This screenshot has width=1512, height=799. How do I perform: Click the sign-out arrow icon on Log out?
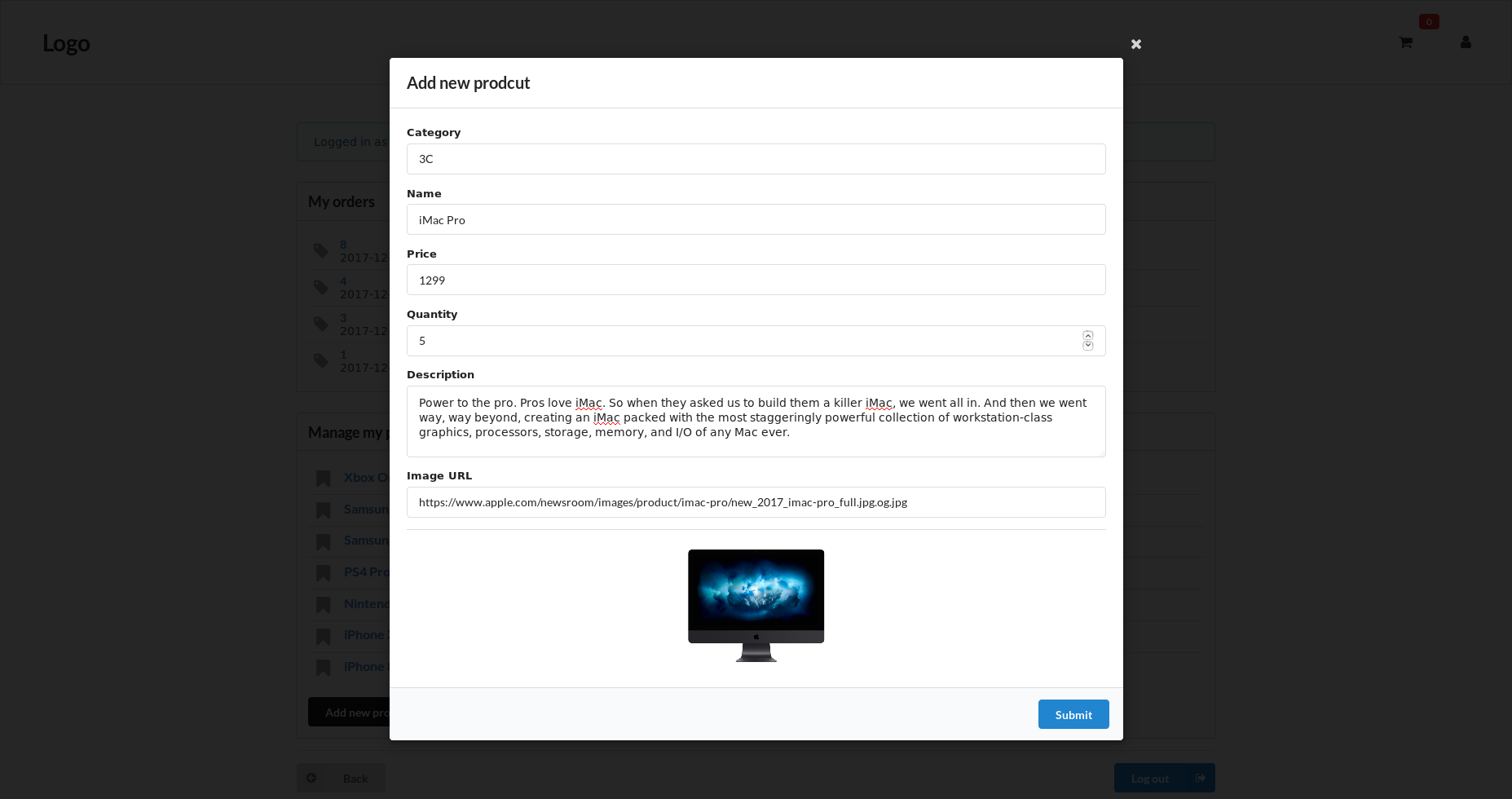[x=1200, y=778]
